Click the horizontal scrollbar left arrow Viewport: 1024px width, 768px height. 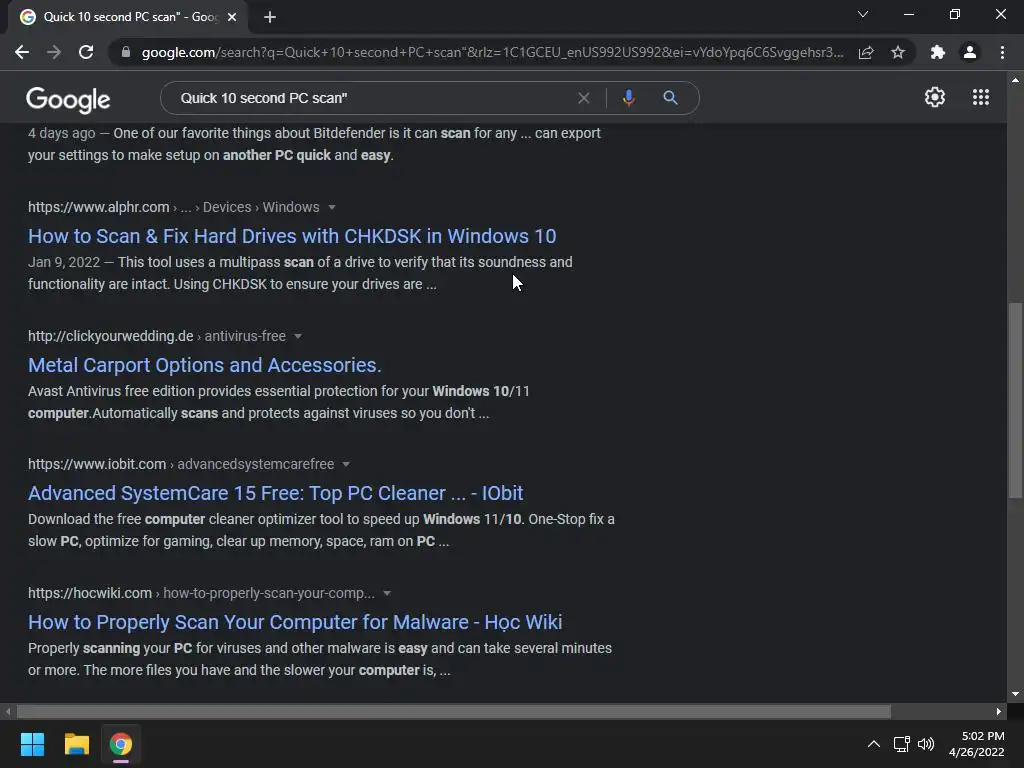[x=8, y=711]
